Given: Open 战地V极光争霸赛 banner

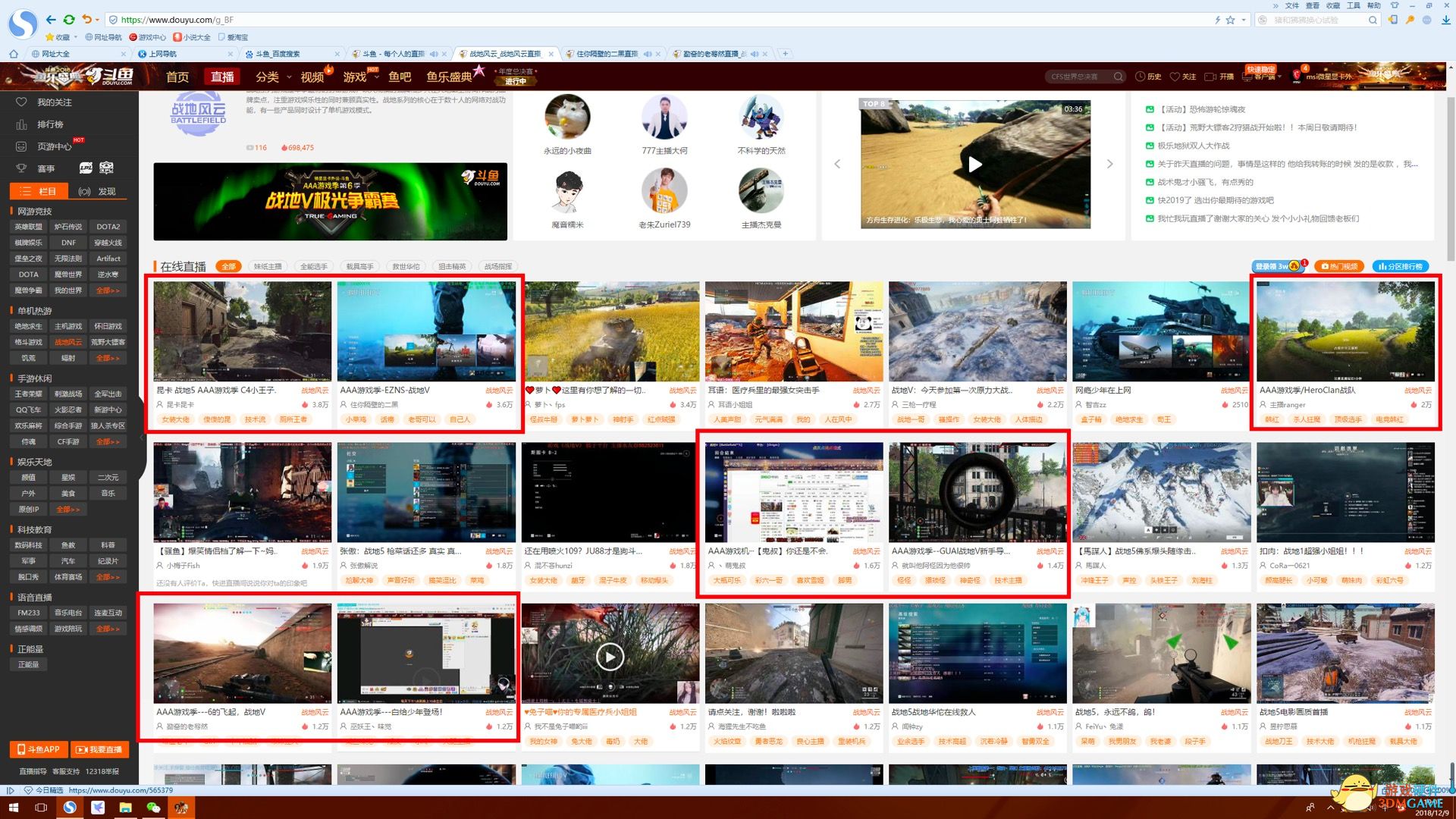Looking at the screenshot, I should point(330,201).
